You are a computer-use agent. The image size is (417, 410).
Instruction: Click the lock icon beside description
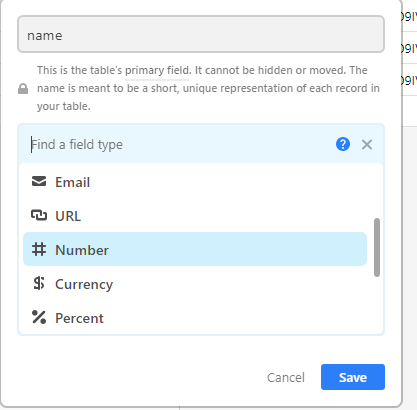coord(23,89)
